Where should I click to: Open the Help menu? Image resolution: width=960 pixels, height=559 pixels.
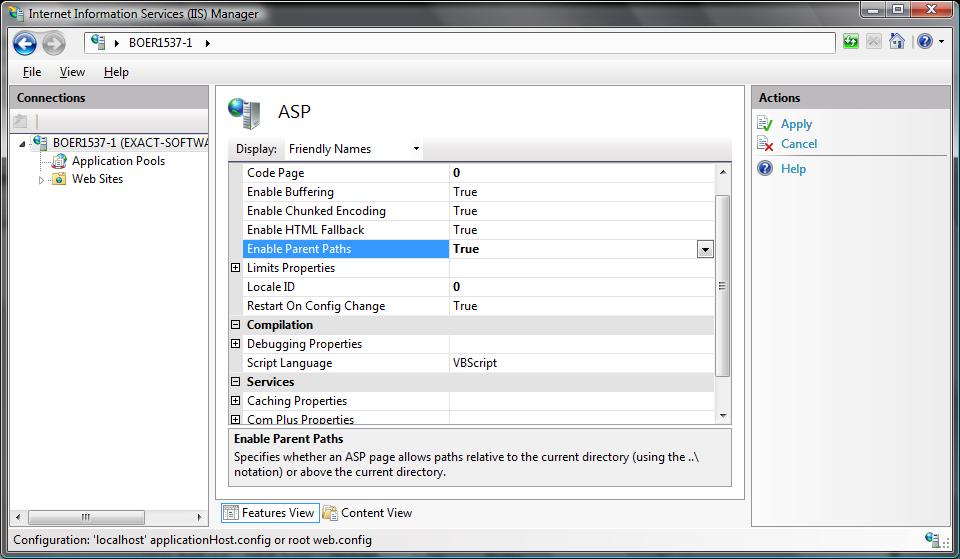pos(116,72)
